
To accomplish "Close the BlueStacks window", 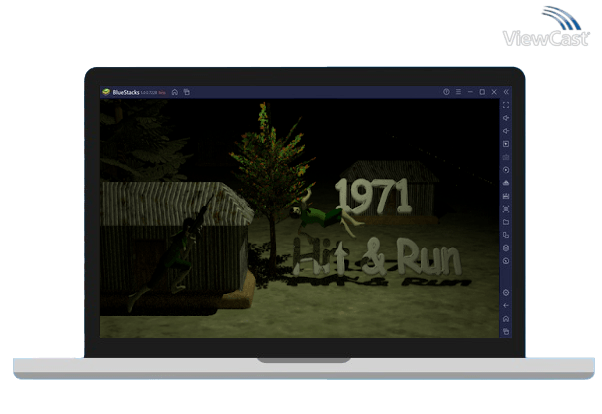I will pos(494,92).
